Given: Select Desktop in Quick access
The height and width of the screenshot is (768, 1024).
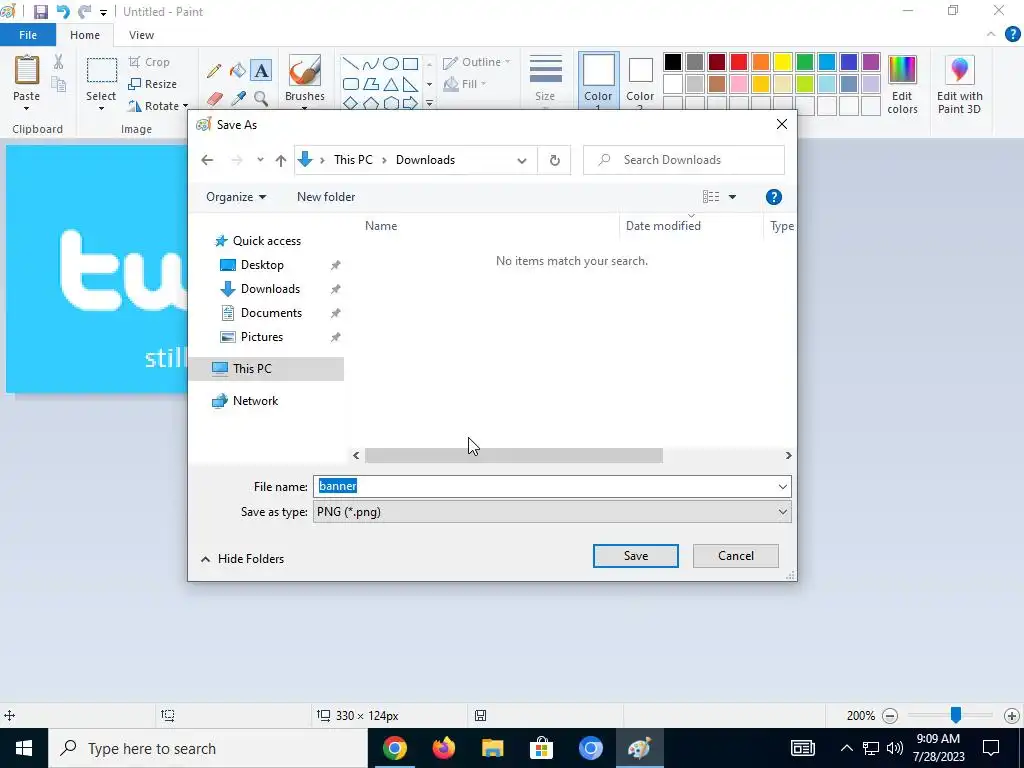Looking at the screenshot, I should pos(261,265).
